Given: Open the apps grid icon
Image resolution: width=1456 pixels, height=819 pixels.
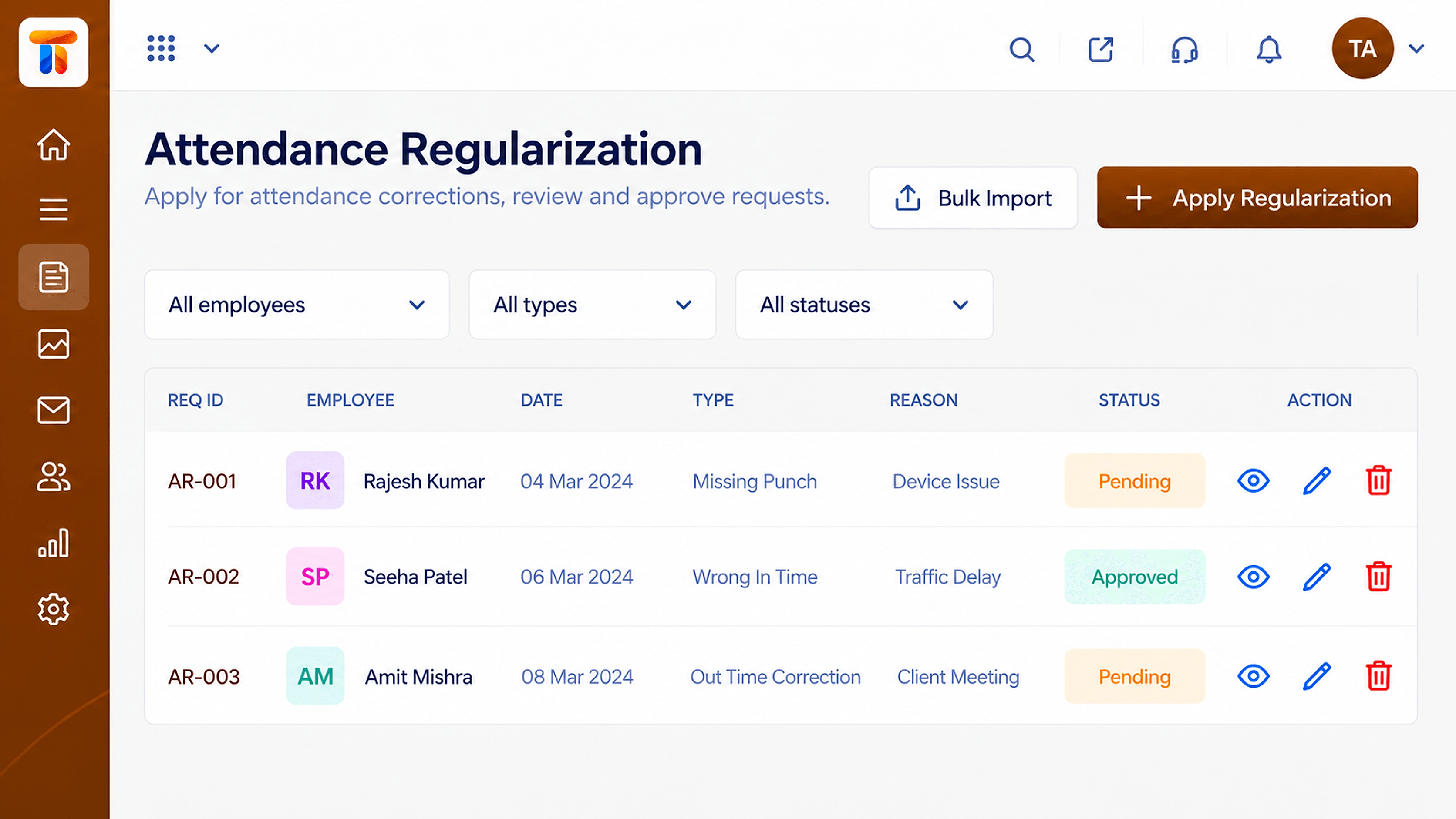Looking at the screenshot, I should point(161,49).
